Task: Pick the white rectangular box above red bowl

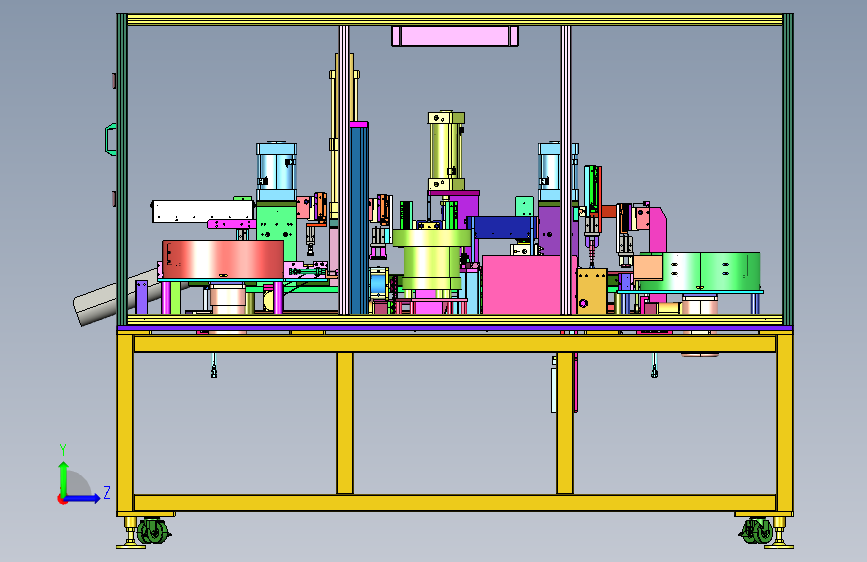Action: click(202, 211)
